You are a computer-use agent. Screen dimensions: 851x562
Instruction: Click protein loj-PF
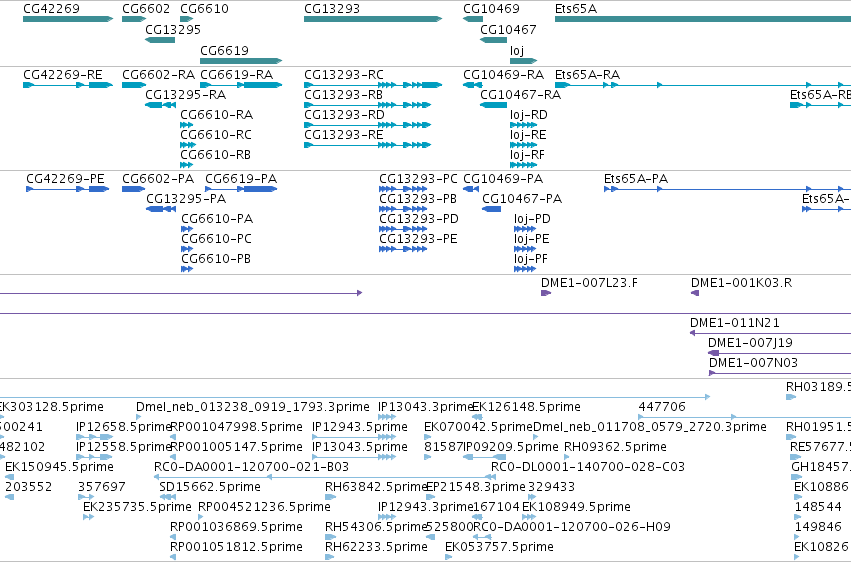pos(530,259)
